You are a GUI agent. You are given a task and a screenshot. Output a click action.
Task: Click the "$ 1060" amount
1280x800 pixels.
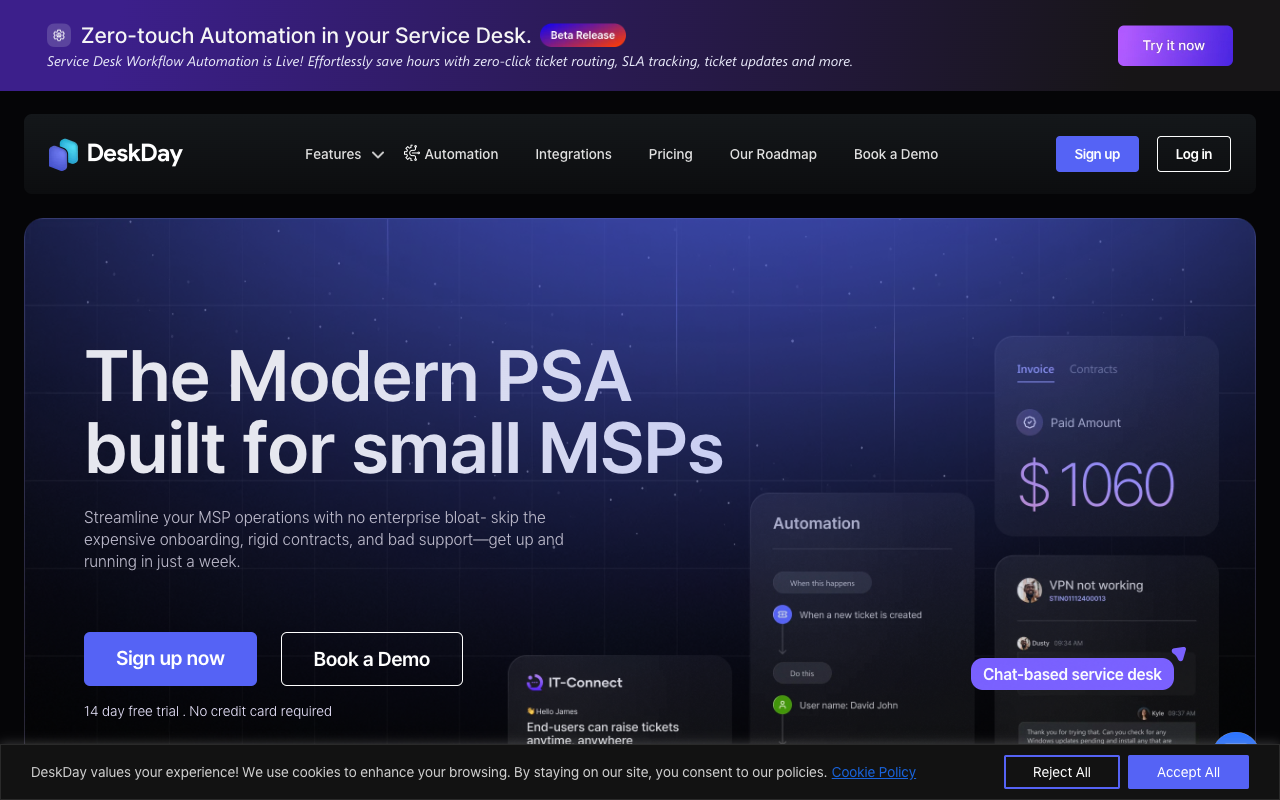point(1096,485)
